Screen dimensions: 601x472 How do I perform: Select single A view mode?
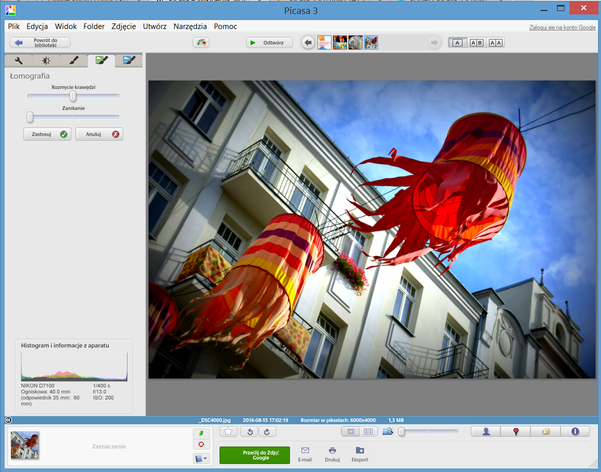(x=457, y=42)
